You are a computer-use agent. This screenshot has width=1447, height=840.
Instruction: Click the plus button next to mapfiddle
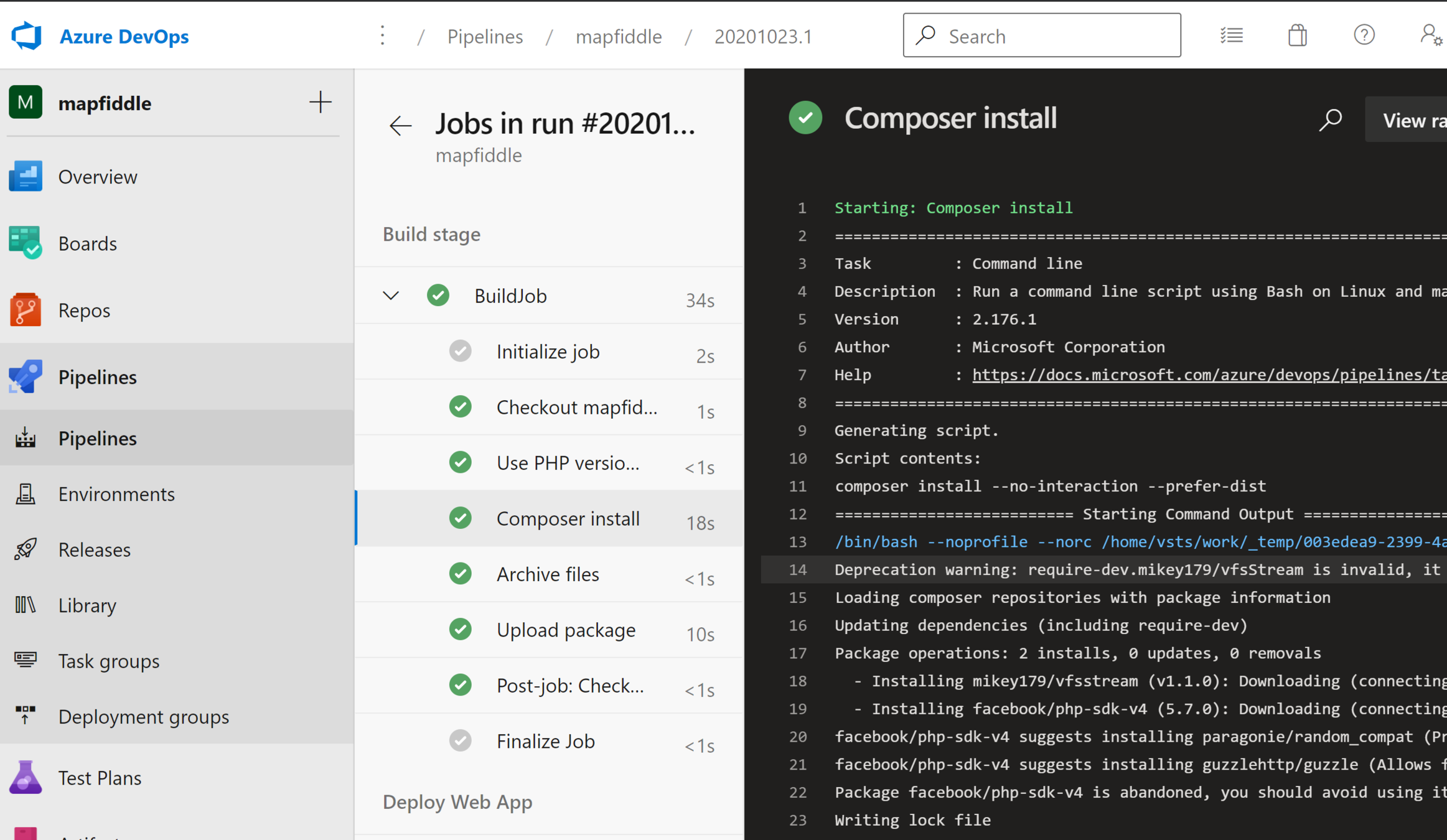[x=320, y=103]
